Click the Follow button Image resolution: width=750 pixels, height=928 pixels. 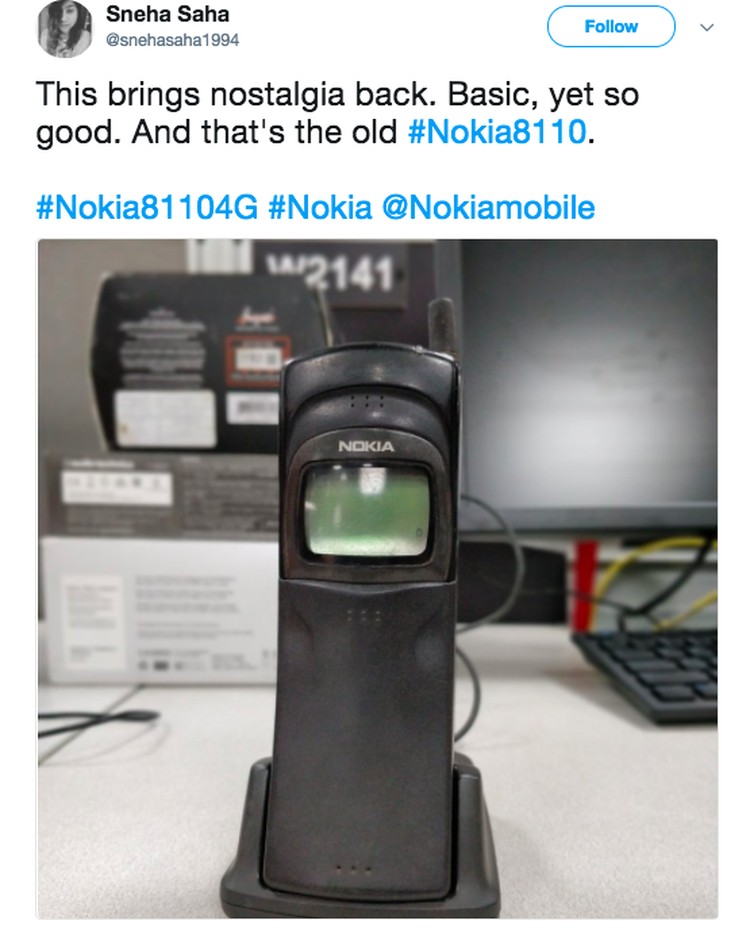click(611, 27)
